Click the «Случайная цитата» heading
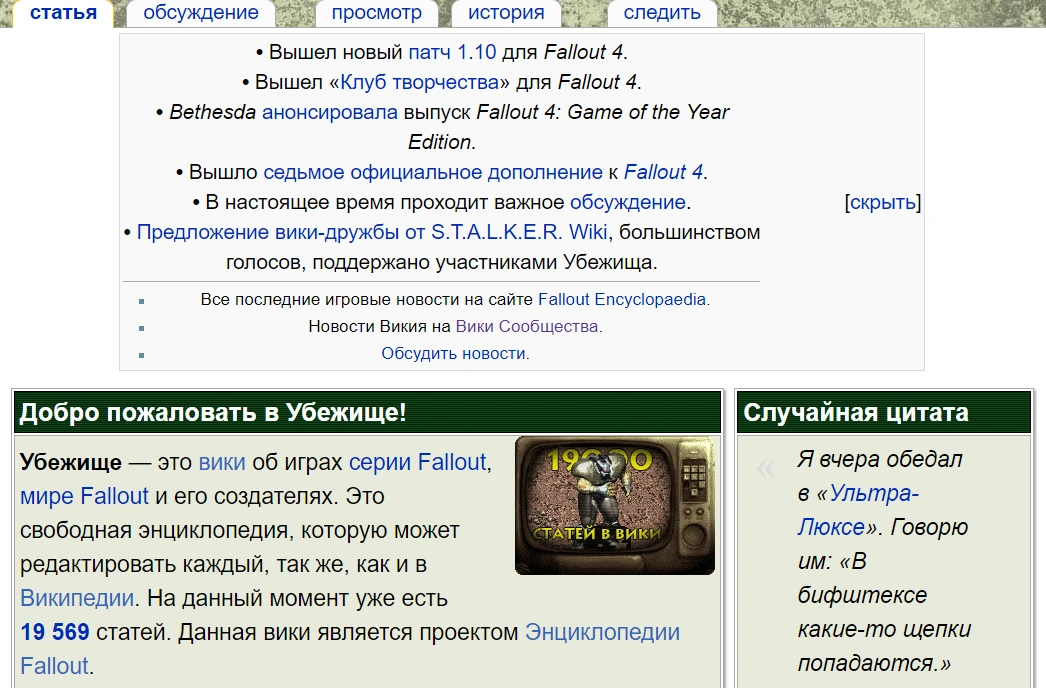The image size is (1046, 688). click(856, 412)
